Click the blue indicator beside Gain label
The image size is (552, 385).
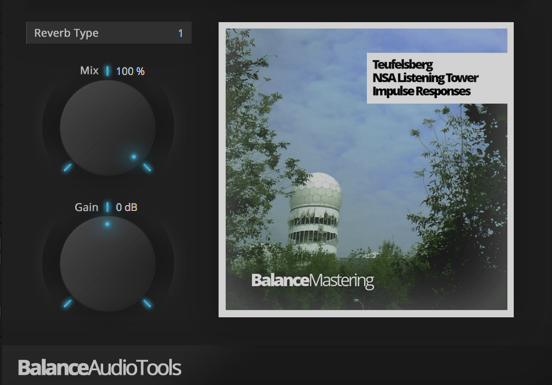click(107, 207)
